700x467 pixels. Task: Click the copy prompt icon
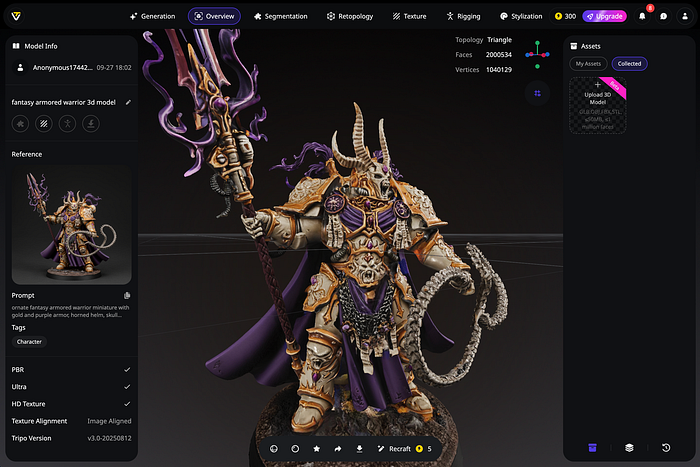[x=127, y=296]
